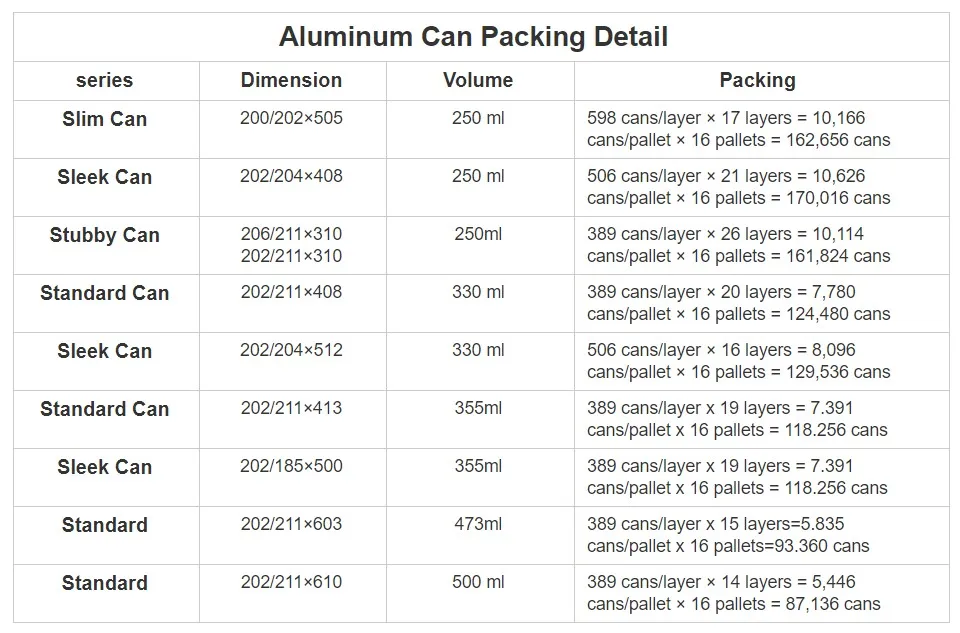Click the 500 ml volume cell
The width and height of the screenshot is (960, 633).
478,582
